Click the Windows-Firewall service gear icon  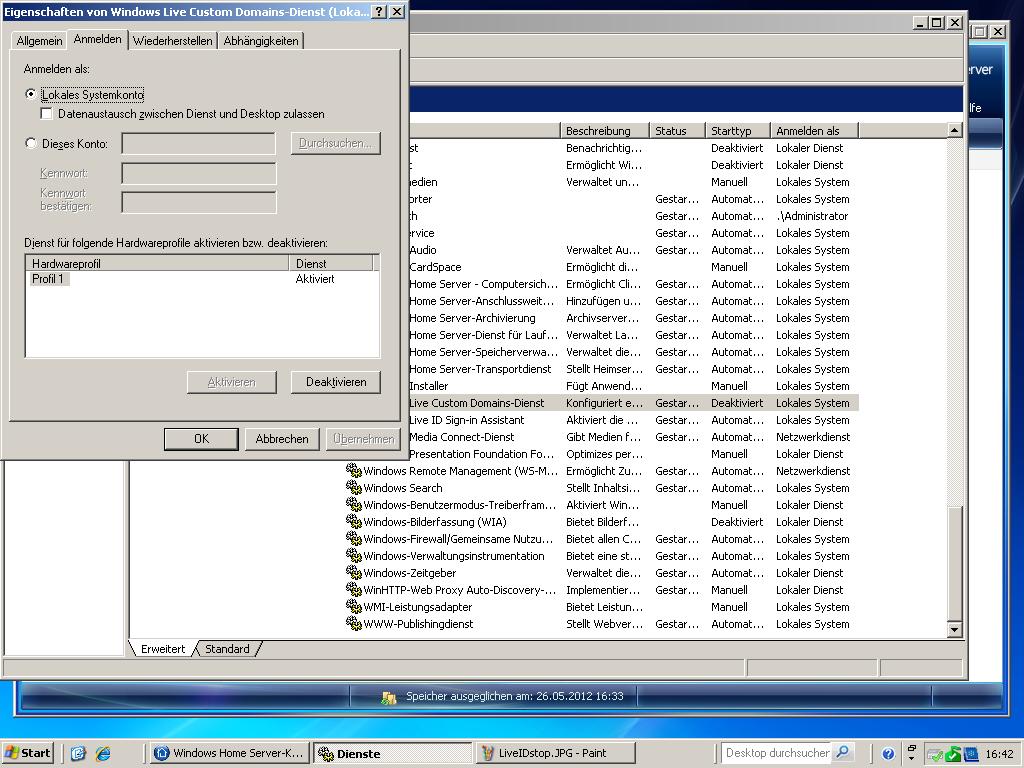pos(353,538)
